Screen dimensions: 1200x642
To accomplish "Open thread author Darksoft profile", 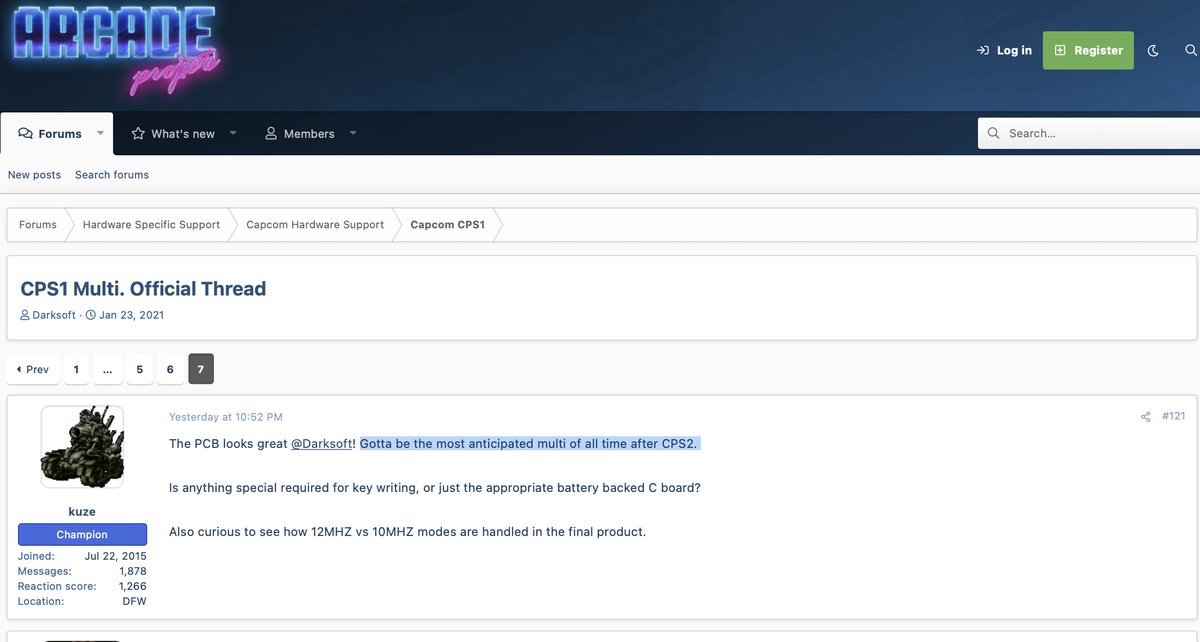I will (x=54, y=315).
